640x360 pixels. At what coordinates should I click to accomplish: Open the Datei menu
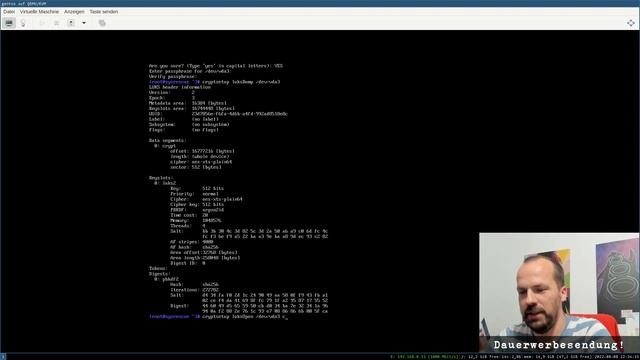click(x=9, y=12)
